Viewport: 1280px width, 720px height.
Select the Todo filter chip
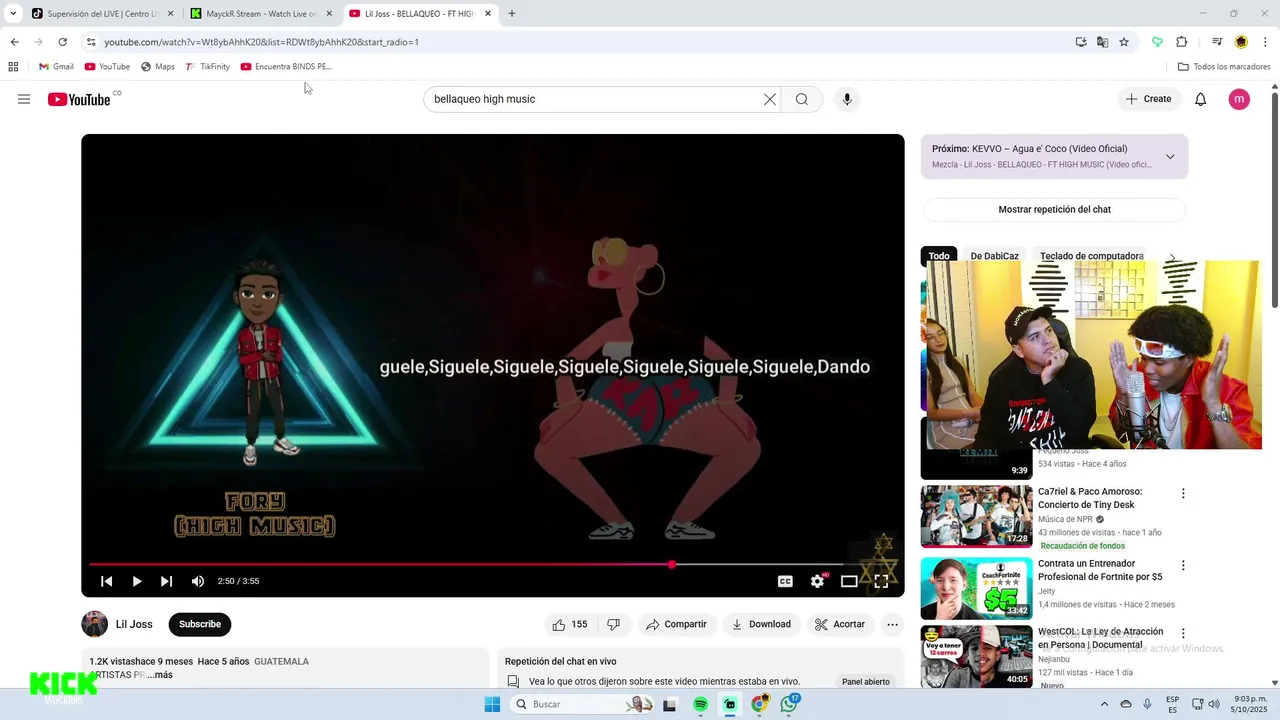tap(939, 256)
